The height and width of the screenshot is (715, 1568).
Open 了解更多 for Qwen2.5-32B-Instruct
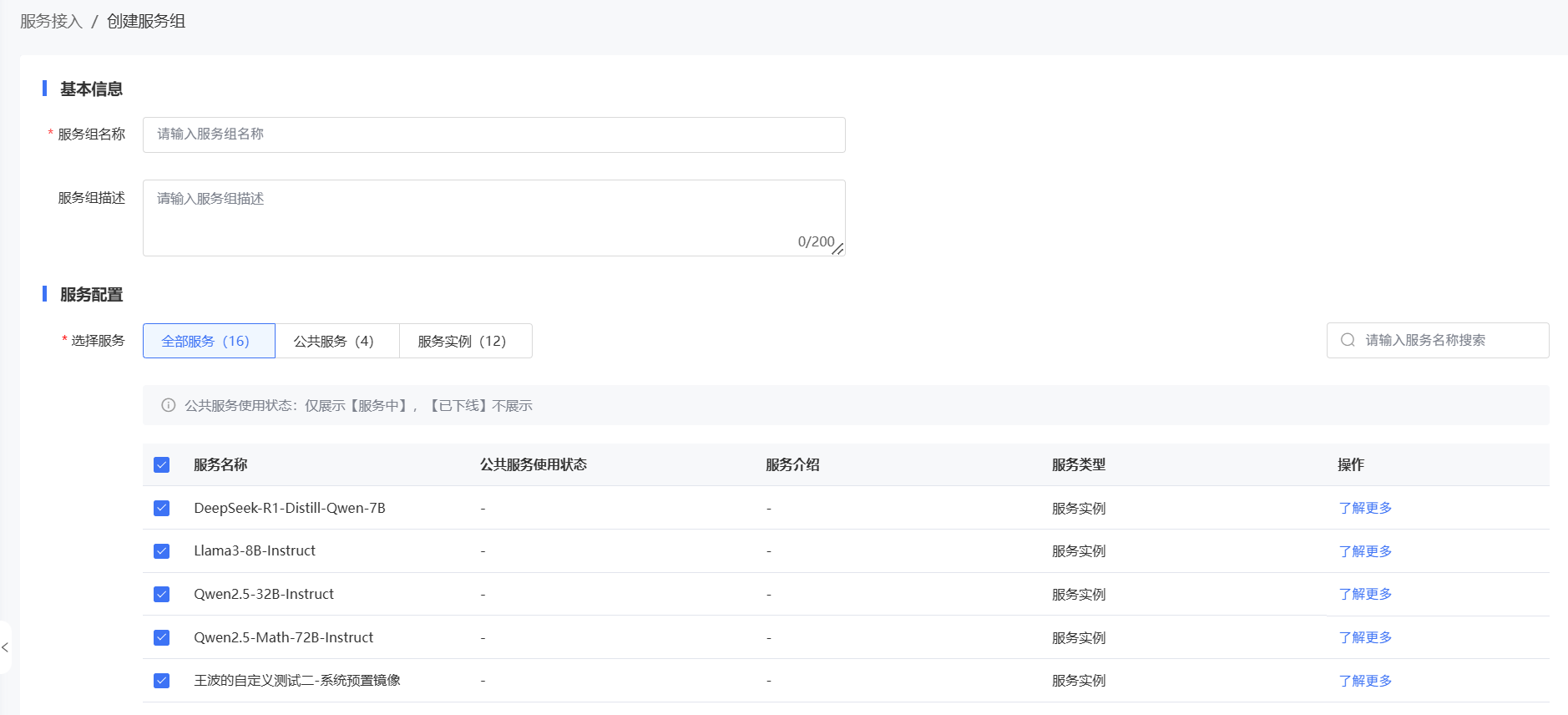[1365, 594]
